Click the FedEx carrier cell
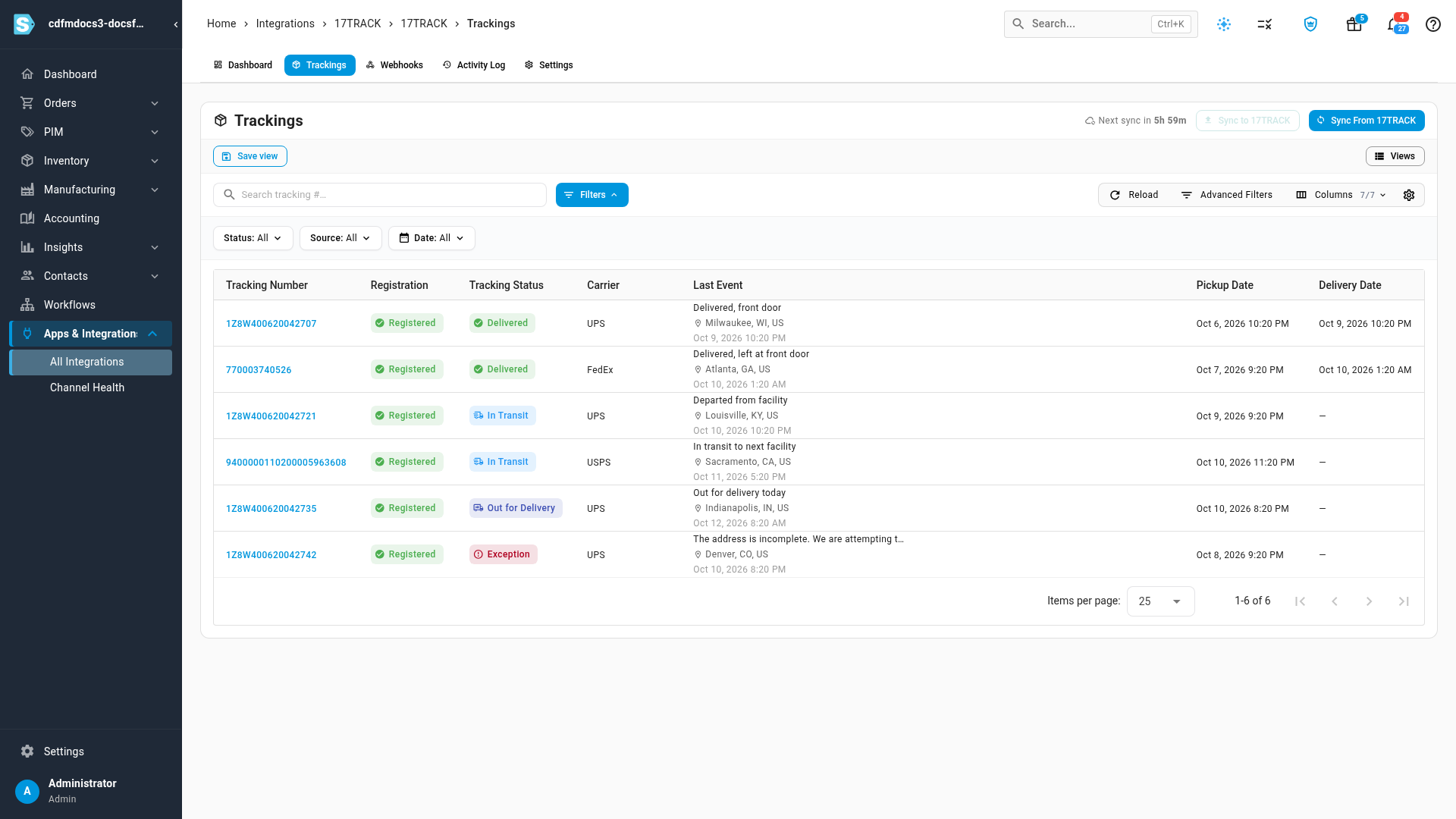Image resolution: width=1456 pixels, height=819 pixels. [x=600, y=370]
